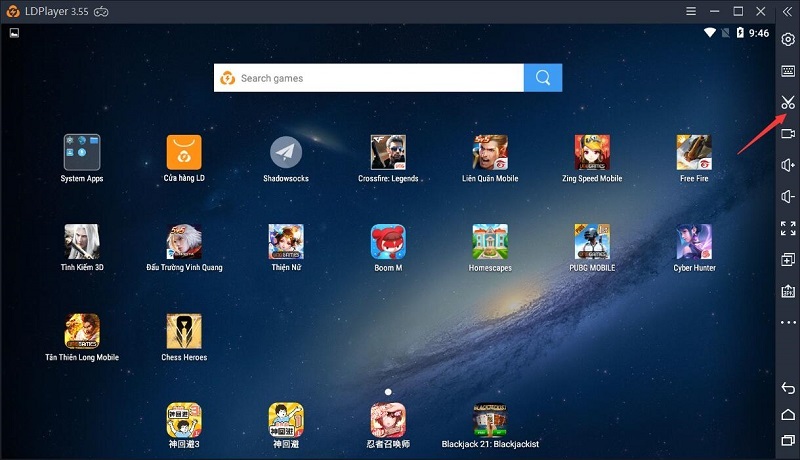Click the gamepad icon in title bar

(101, 11)
